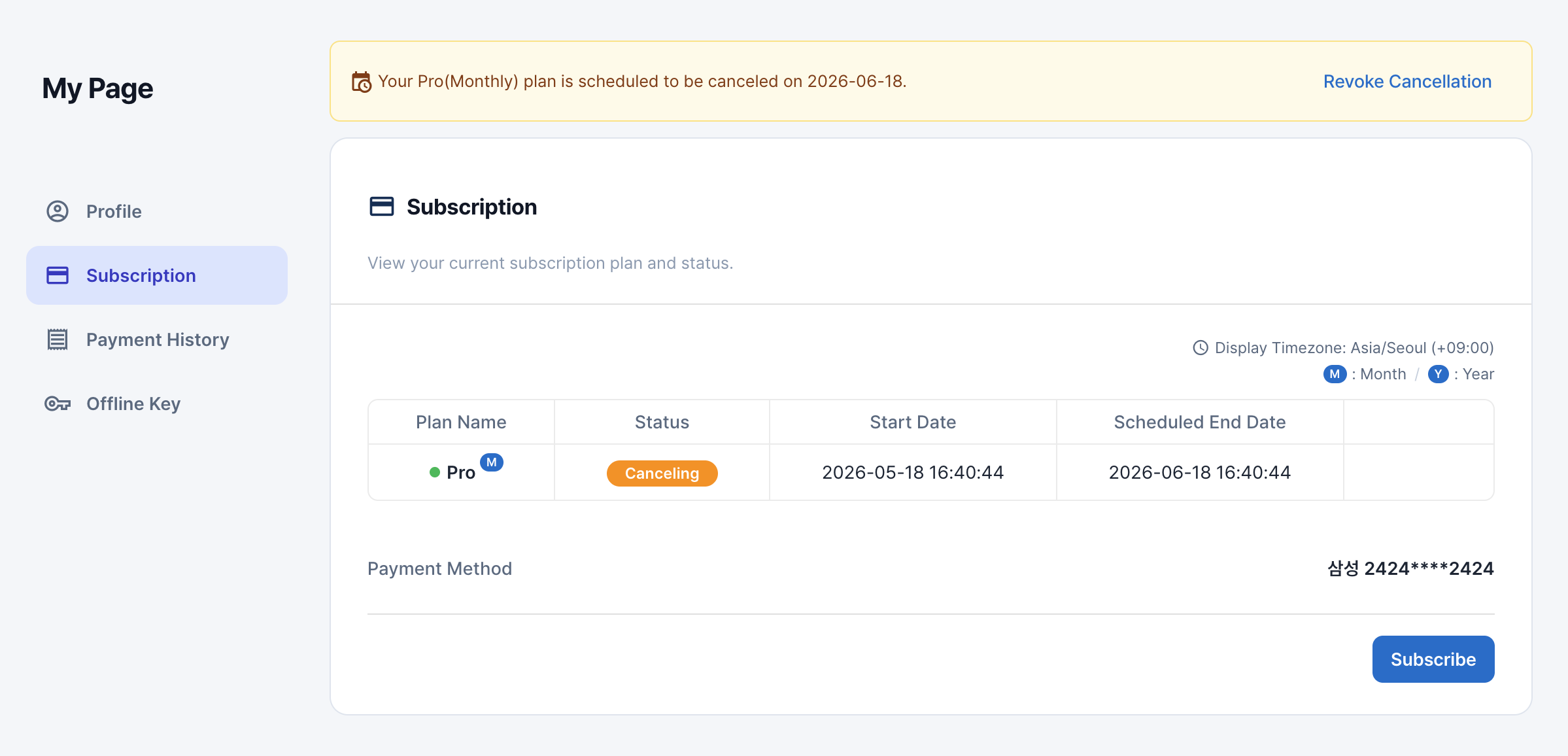The height and width of the screenshot is (756, 1568).
Task: Click the card icon beside Subscription heading
Action: point(382,207)
